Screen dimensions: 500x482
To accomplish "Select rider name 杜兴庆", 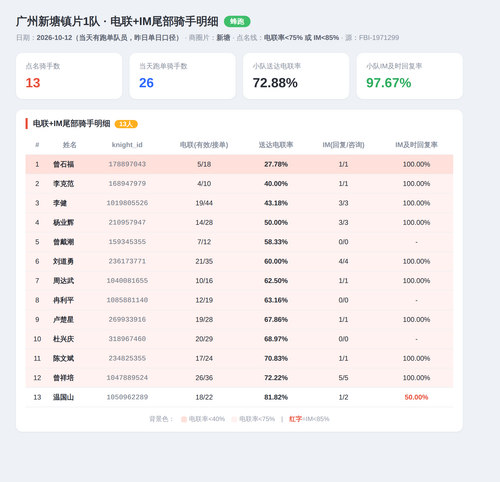I will coord(63,339).
